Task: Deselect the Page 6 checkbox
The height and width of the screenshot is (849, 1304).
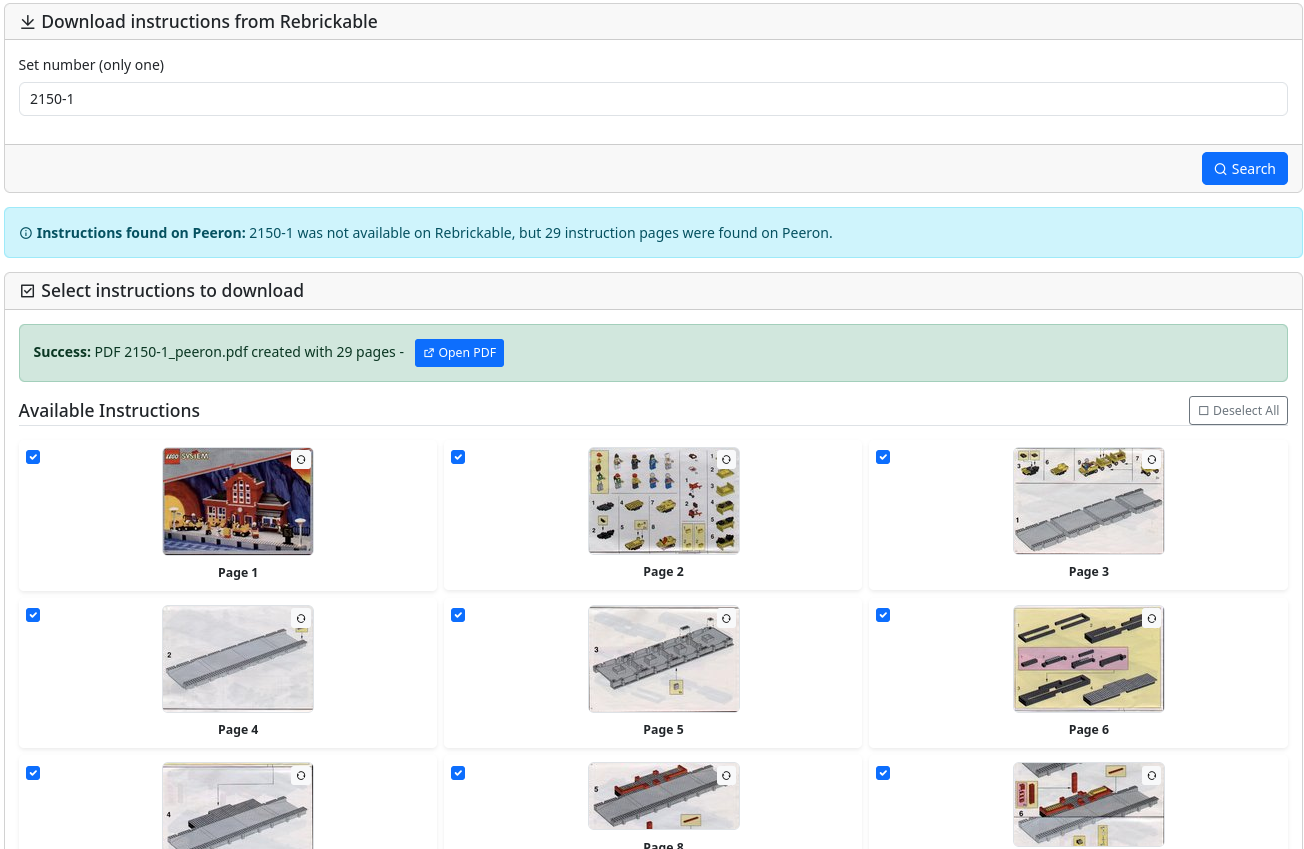Action: pyautogui.click(x=883, y=615)
